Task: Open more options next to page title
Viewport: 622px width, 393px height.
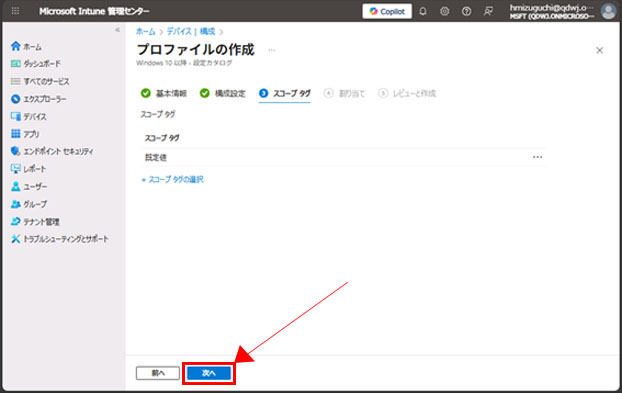Action: click(272, 50)
